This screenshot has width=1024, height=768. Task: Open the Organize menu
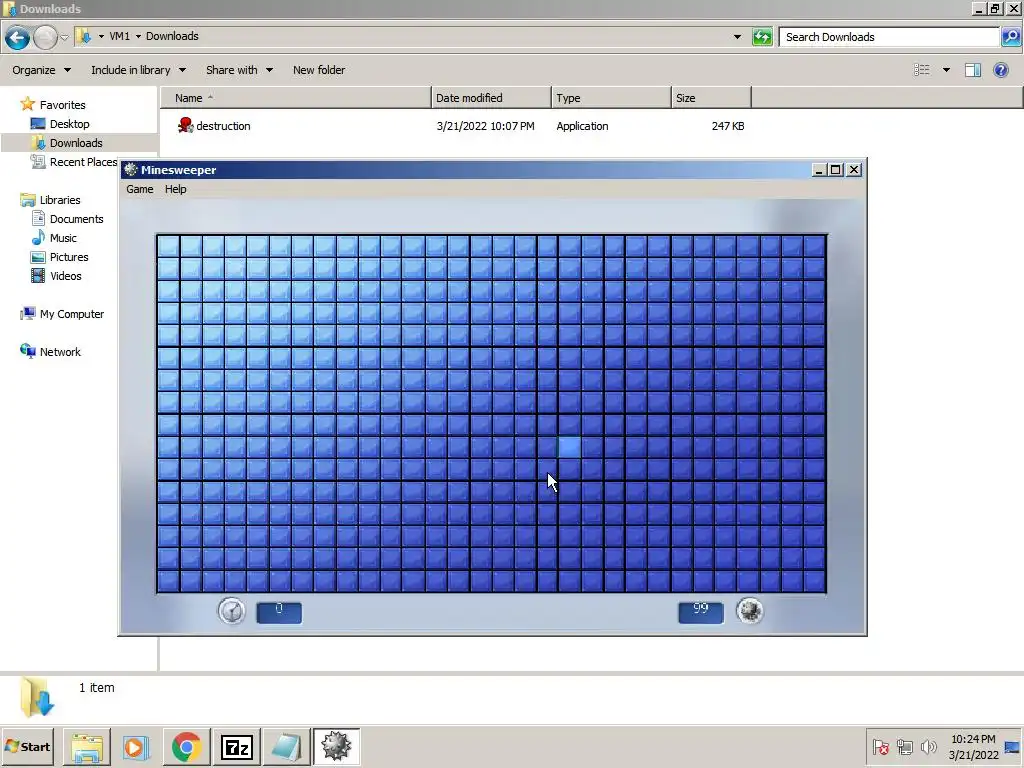click(x=41, y=70)
